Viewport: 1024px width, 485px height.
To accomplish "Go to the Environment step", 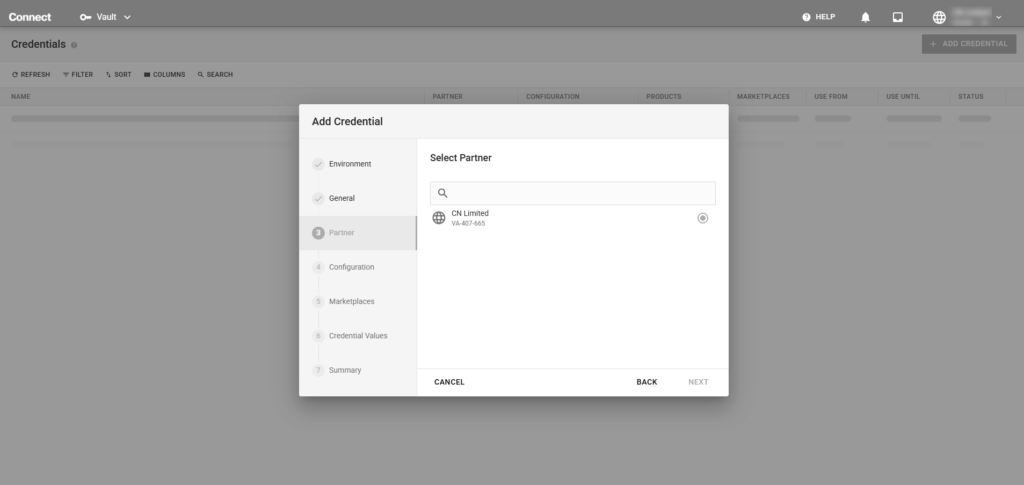I will pos(349,164).
